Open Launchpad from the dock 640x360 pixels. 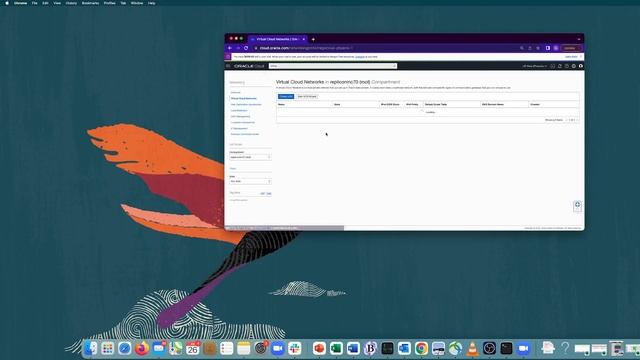[108, 348]
